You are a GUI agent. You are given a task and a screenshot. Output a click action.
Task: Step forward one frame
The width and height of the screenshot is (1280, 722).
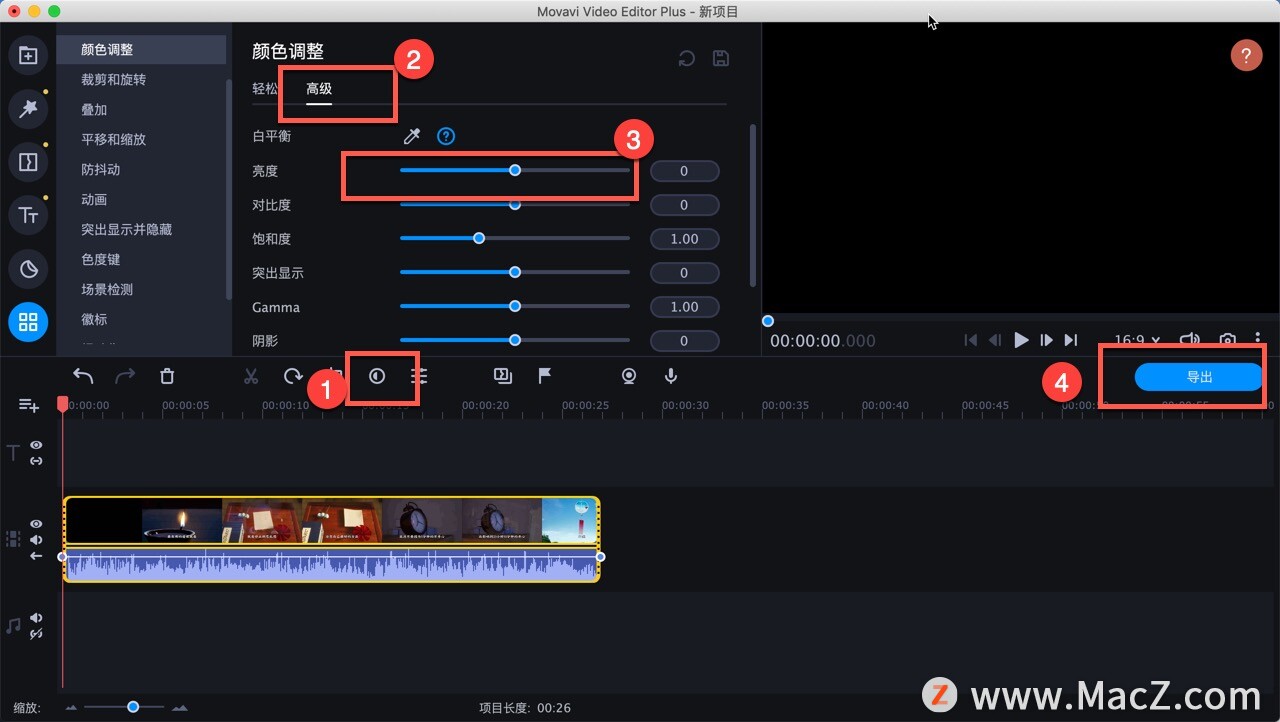click(x=1046, y=340)
